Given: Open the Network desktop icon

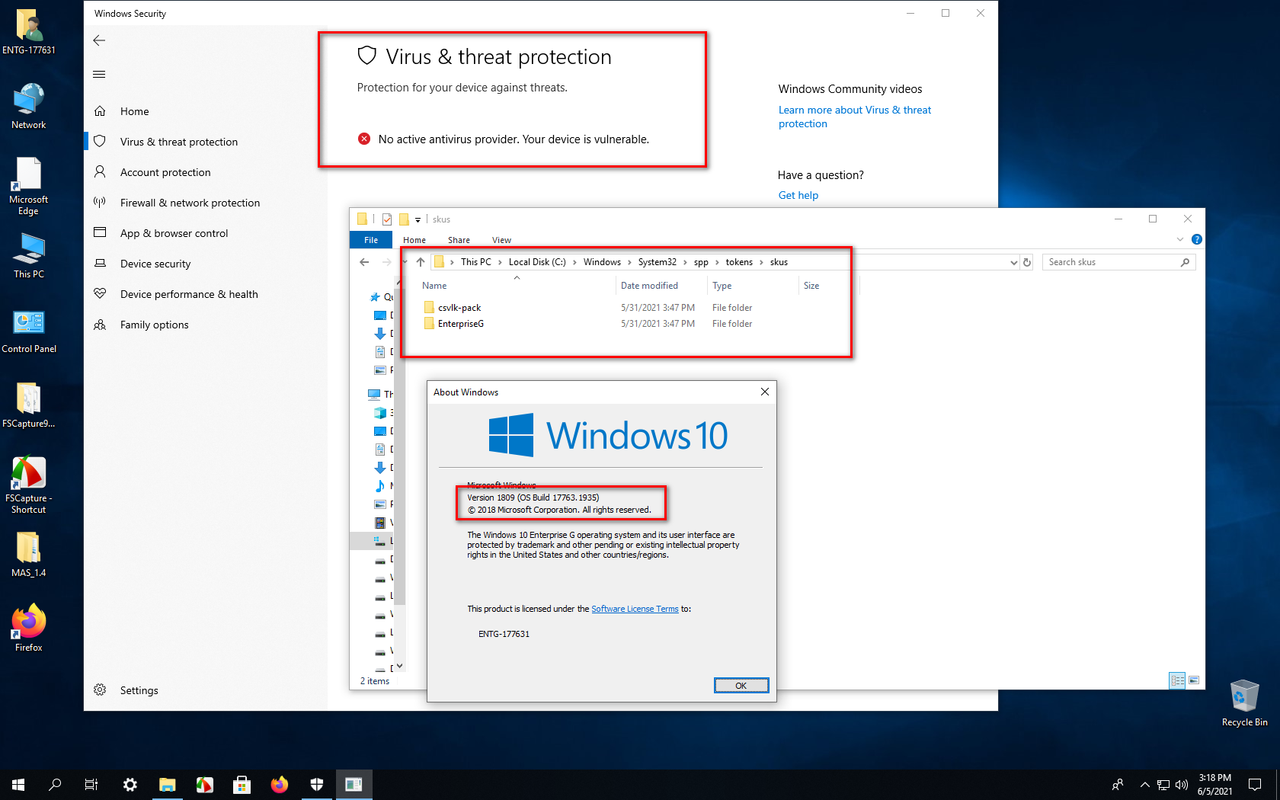Looking at the screenshot, I should (28, 106).
